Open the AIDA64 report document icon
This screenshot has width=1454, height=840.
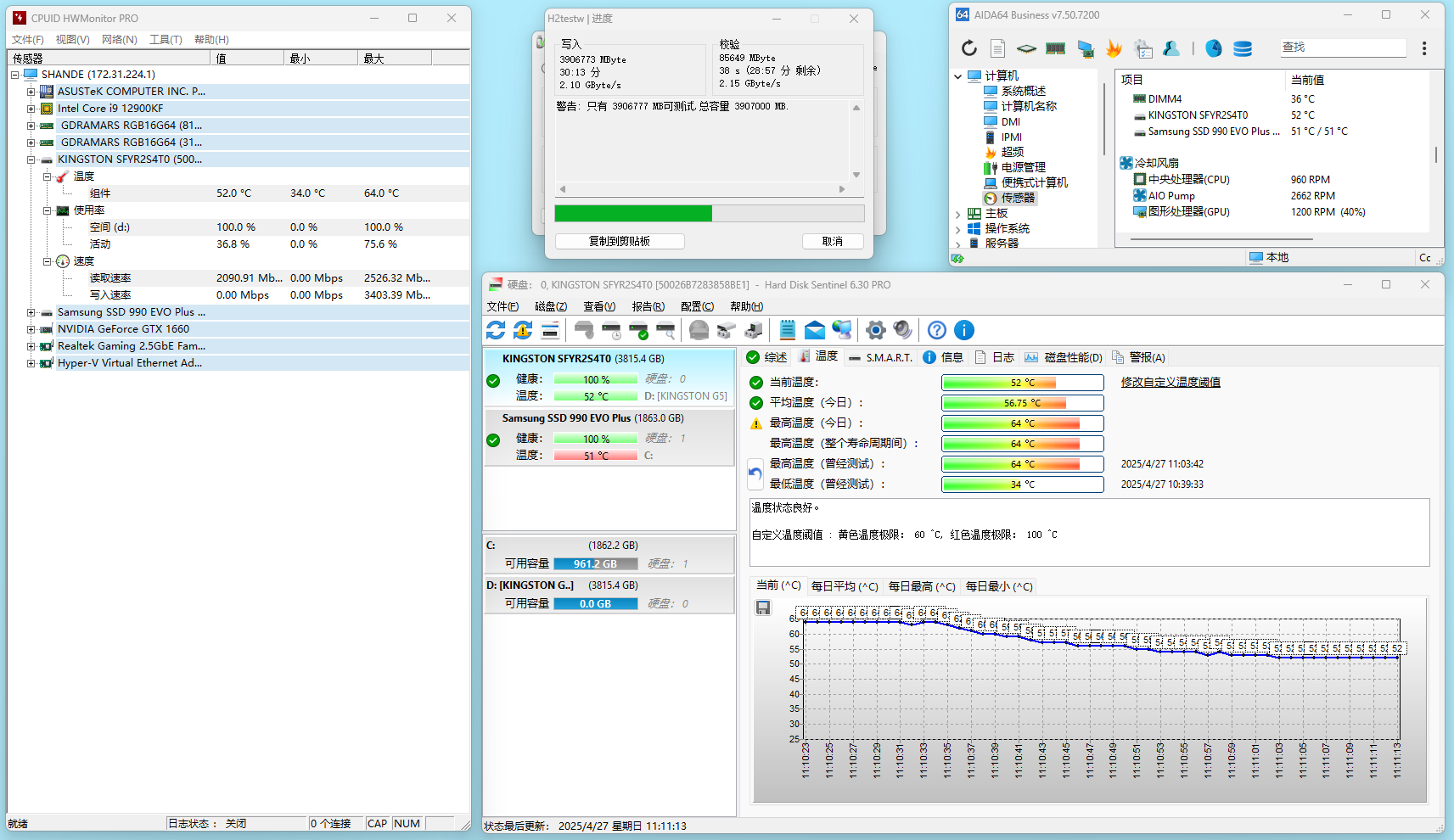[998, 48]
